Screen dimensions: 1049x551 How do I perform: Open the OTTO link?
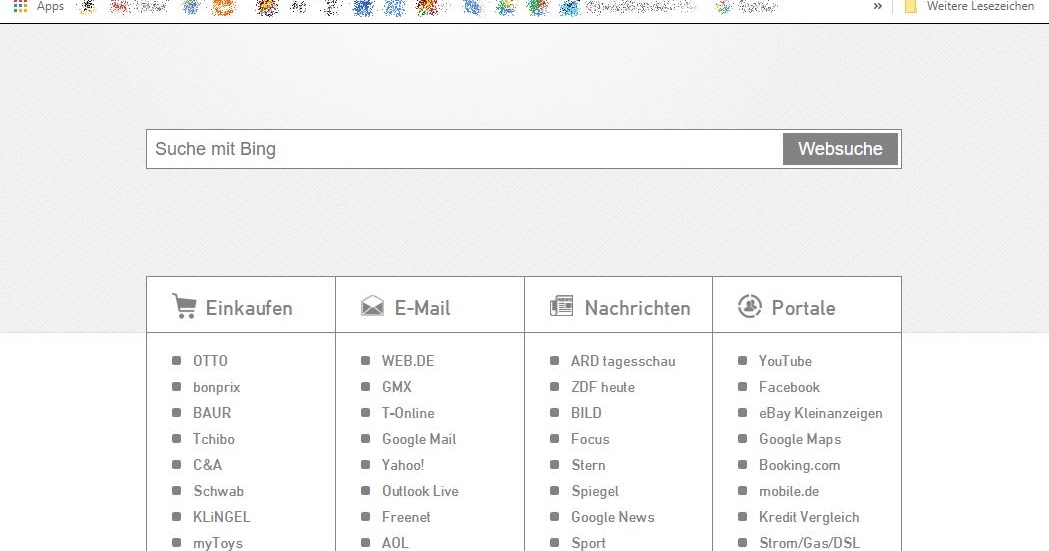pyautogui.click(x=210, y=361)
